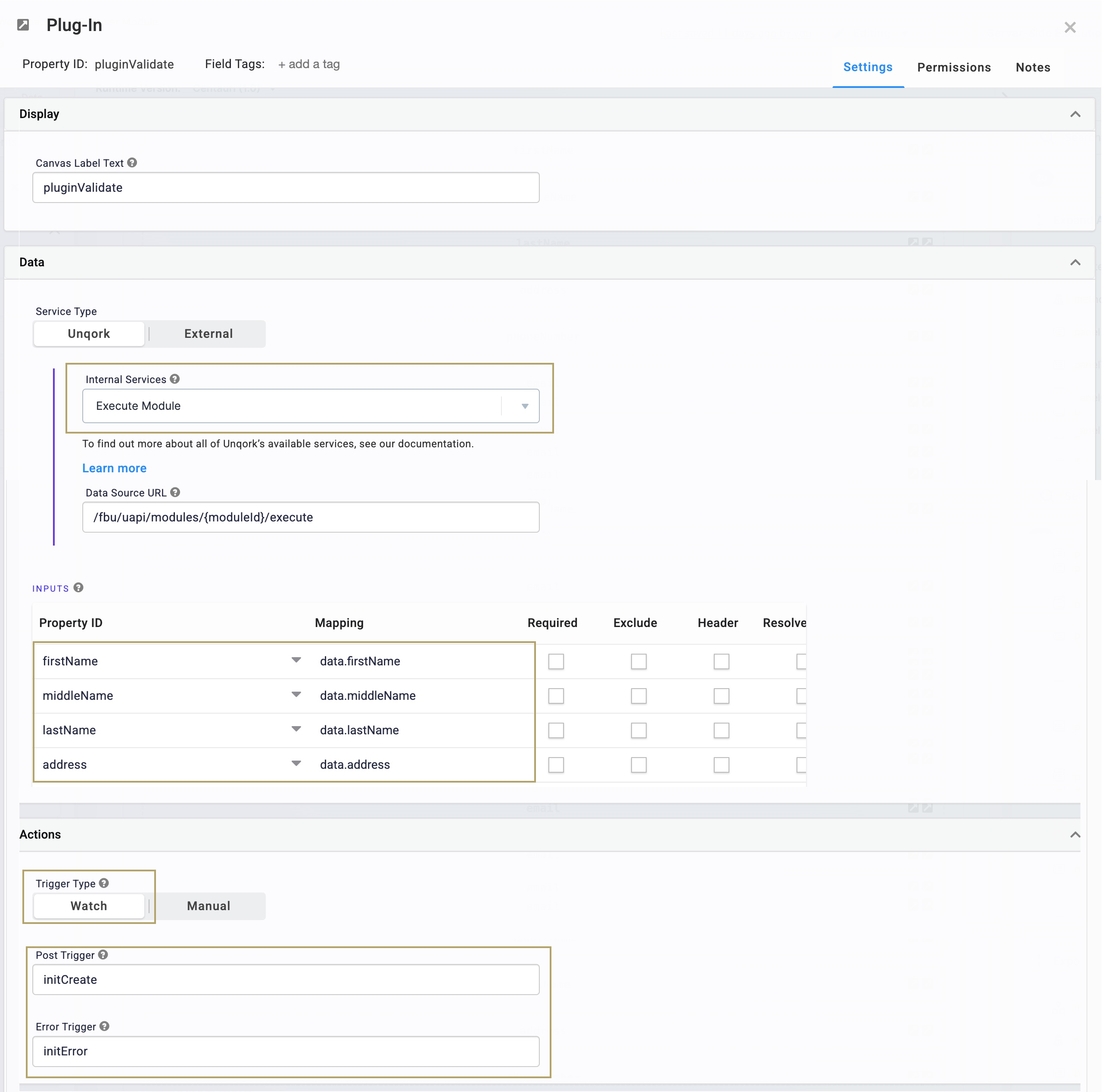Click the Learn more link

(114, 468)
